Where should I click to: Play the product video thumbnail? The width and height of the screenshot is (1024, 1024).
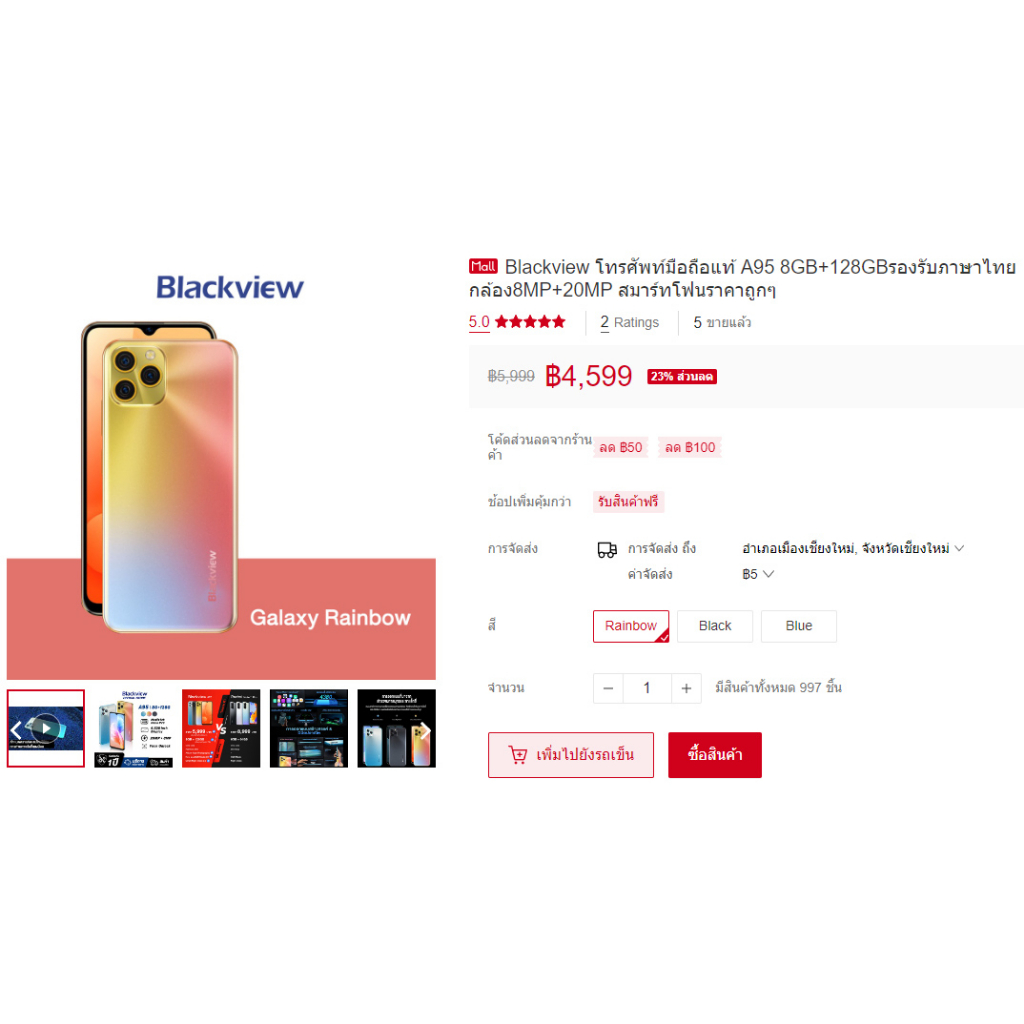pos(46,728)
